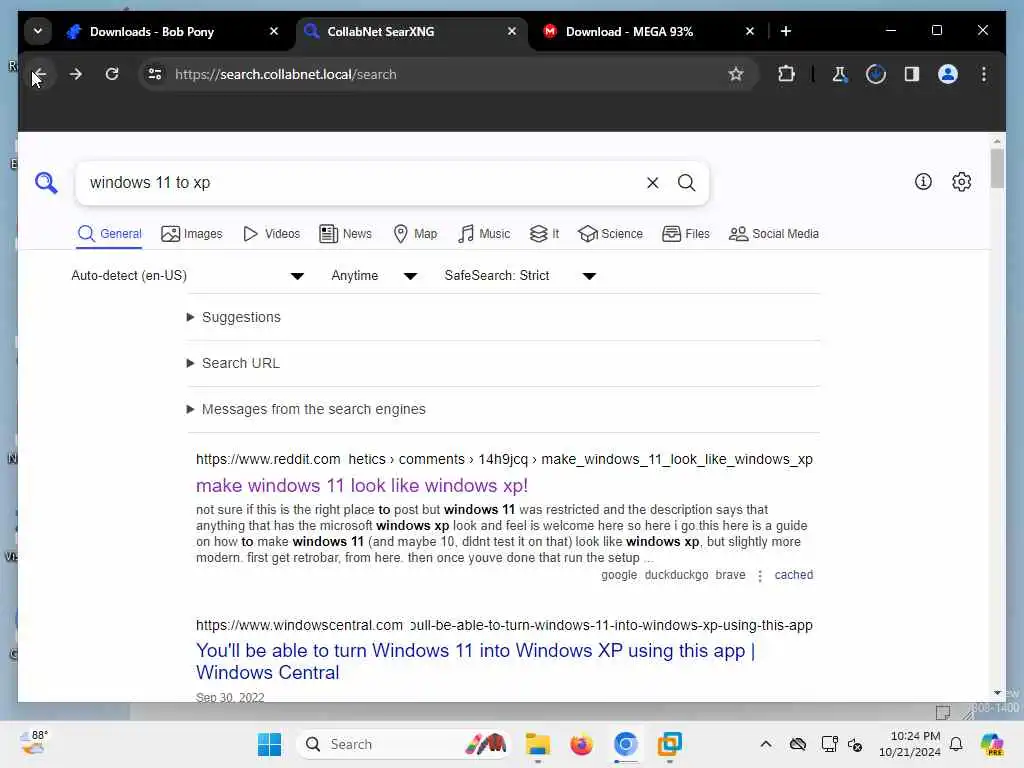
Task: Open the Auto-detect (en-US) language dropdown
Action: coord(187,276)
